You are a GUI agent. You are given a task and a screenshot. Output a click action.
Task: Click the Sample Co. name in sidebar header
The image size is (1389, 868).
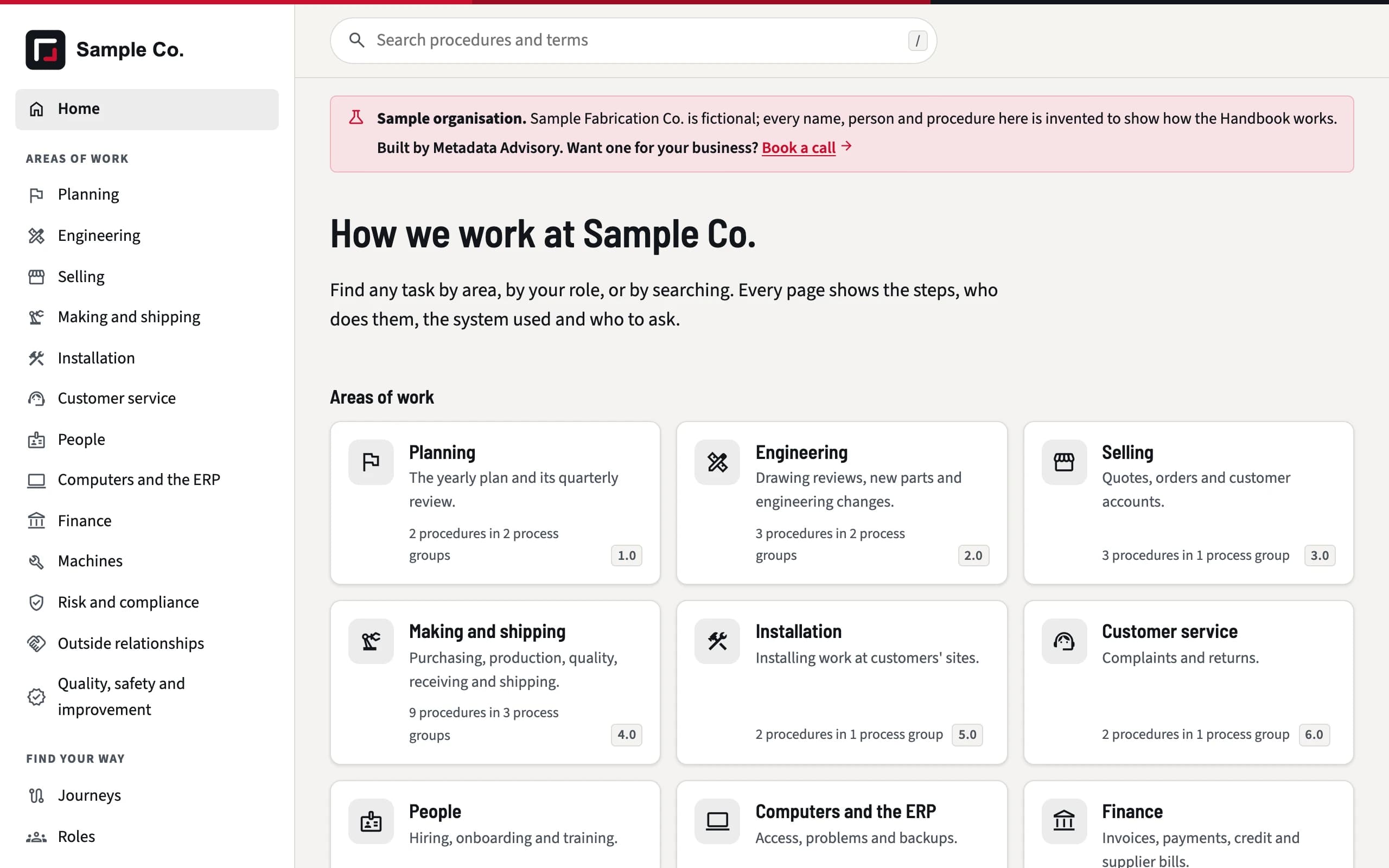tap(130, 50)
